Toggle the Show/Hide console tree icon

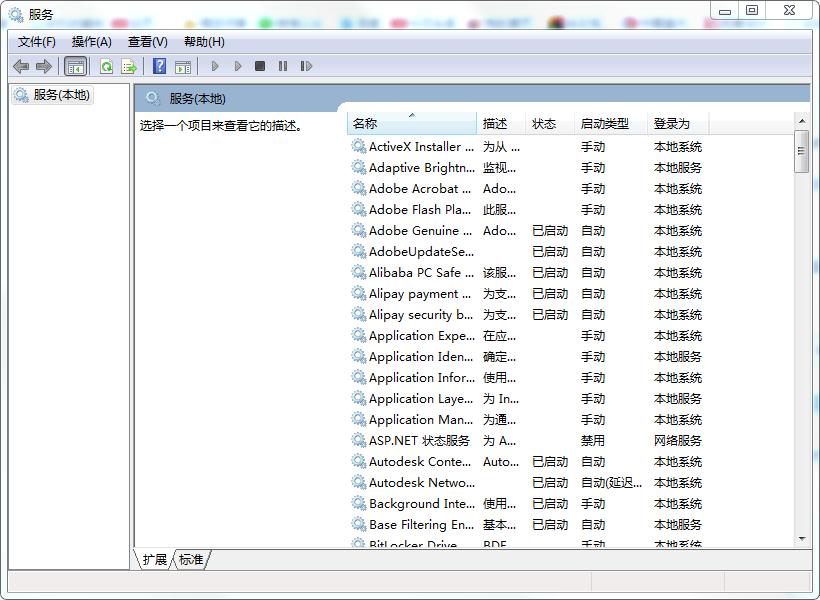pos(74,66)
